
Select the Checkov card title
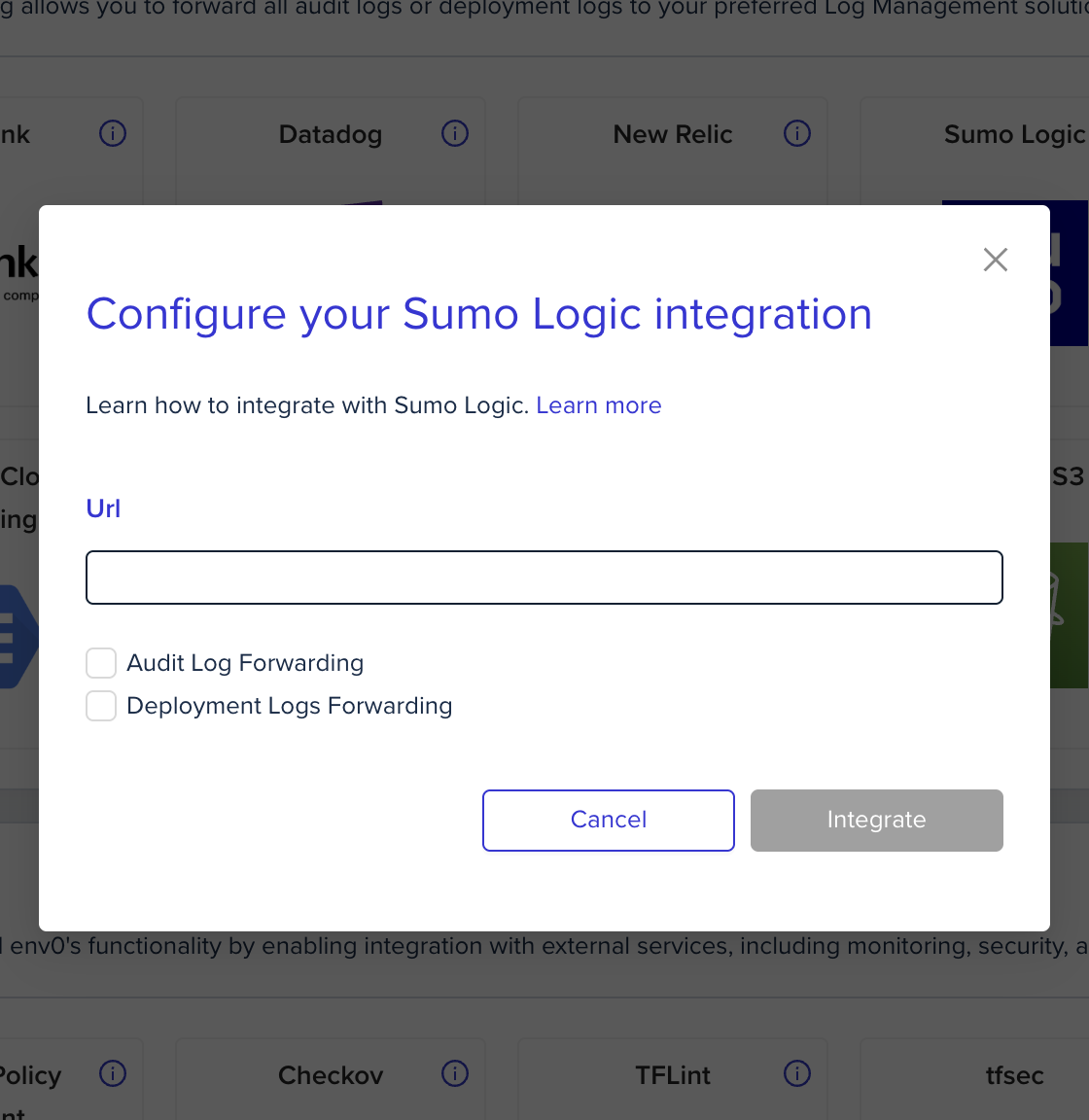tap(331, 1075)
